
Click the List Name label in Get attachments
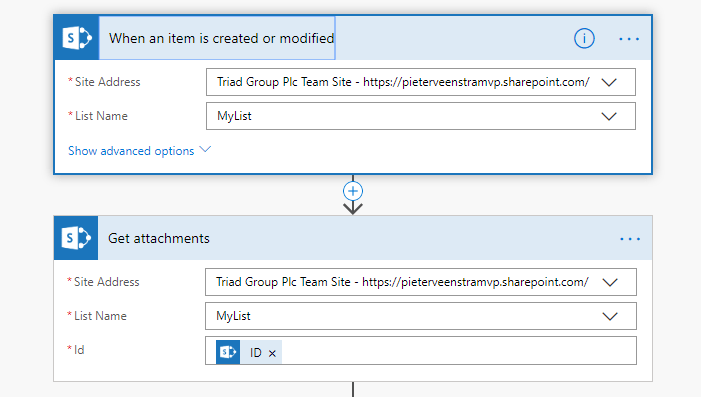[100, 316]
